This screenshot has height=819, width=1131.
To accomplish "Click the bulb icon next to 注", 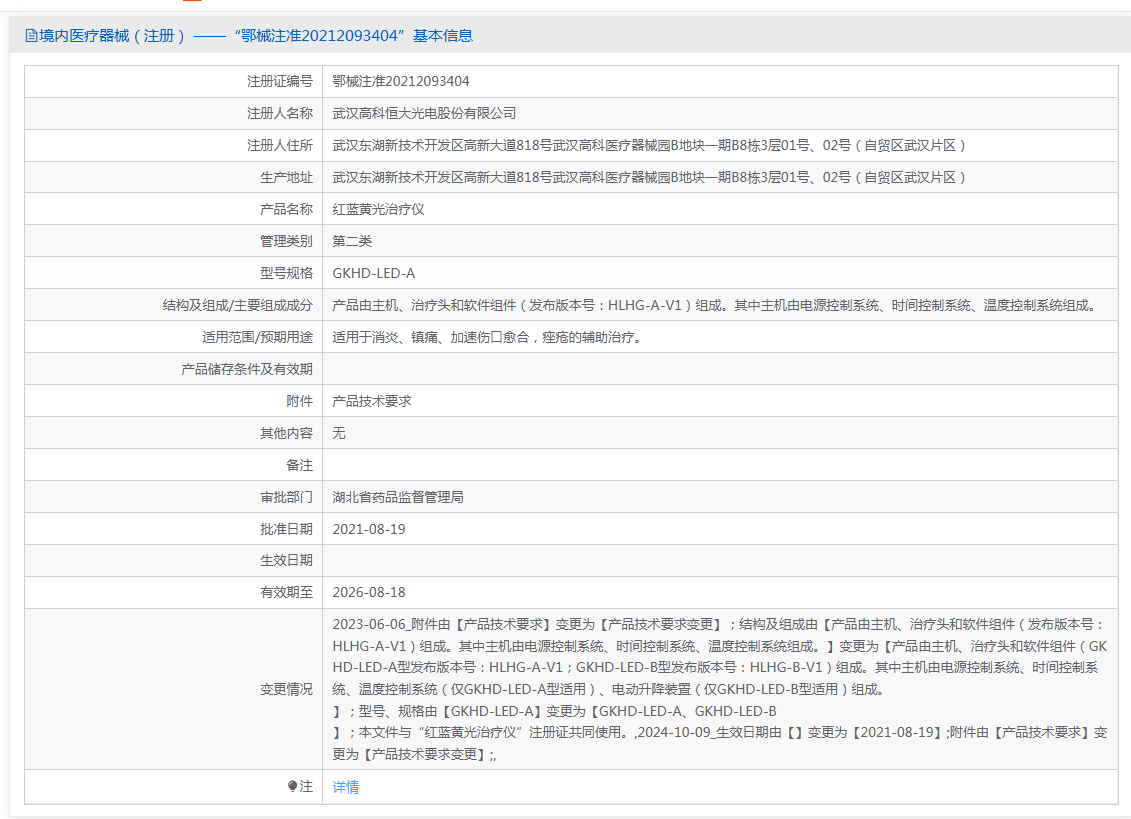I will (292, 787).
